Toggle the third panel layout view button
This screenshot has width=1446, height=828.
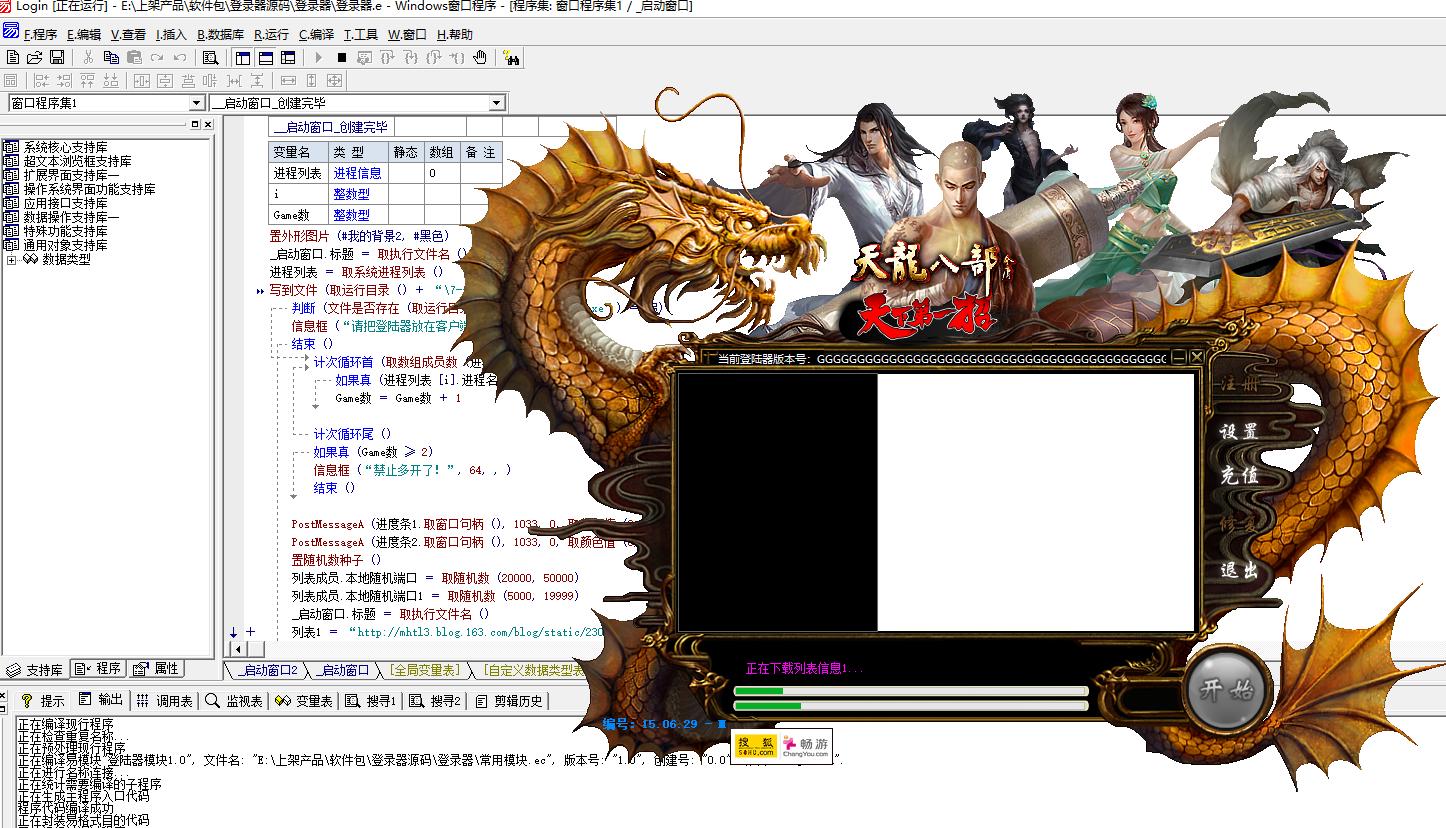[x=288, y=58]
